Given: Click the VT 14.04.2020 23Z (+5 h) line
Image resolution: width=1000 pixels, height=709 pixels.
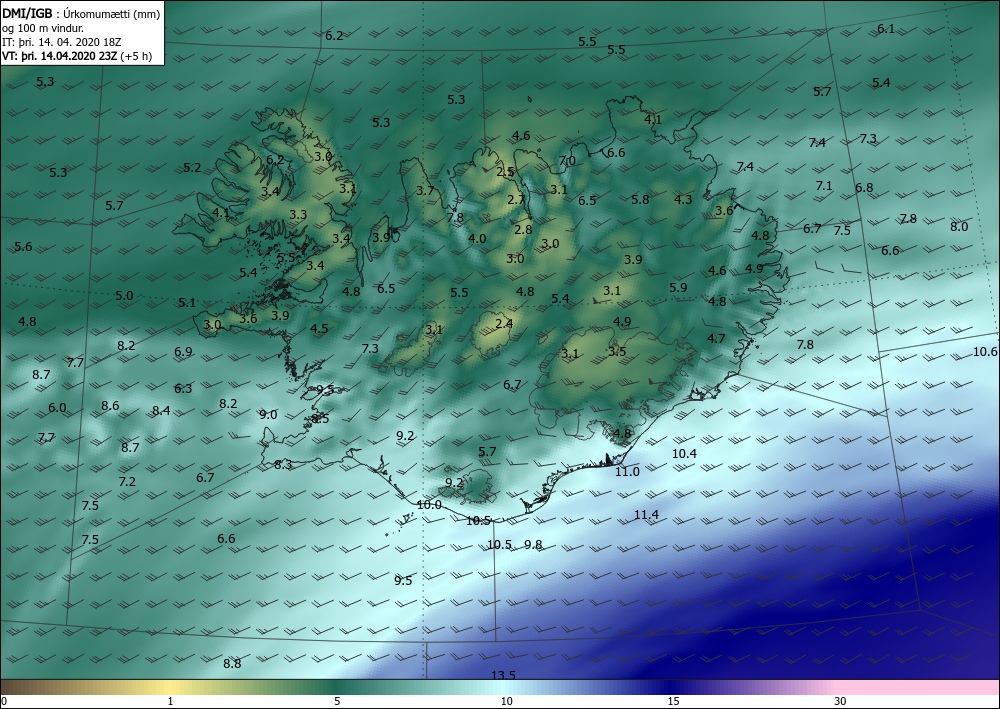Looking at the screenshot, I should click(77, 56).
